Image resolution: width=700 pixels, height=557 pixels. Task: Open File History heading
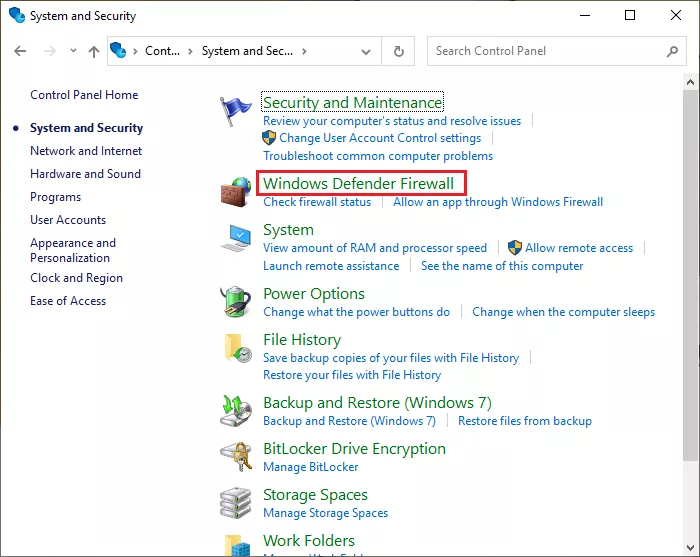(x=302, y=340)
